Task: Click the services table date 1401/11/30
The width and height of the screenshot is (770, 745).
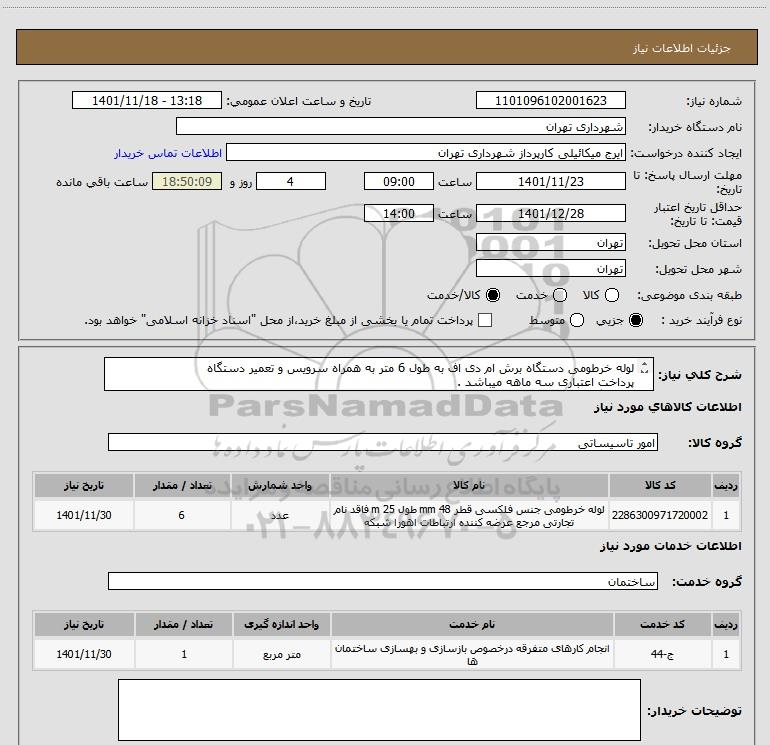Action: click(84, 654)
